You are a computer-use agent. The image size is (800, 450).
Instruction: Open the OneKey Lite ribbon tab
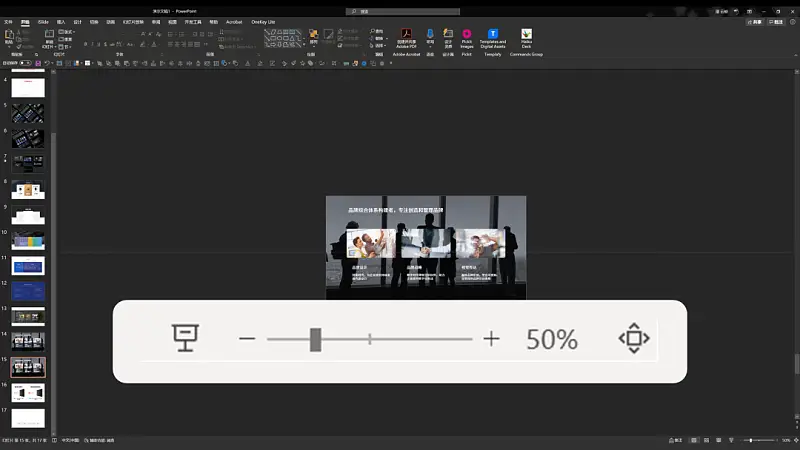(x=263, y=22)
